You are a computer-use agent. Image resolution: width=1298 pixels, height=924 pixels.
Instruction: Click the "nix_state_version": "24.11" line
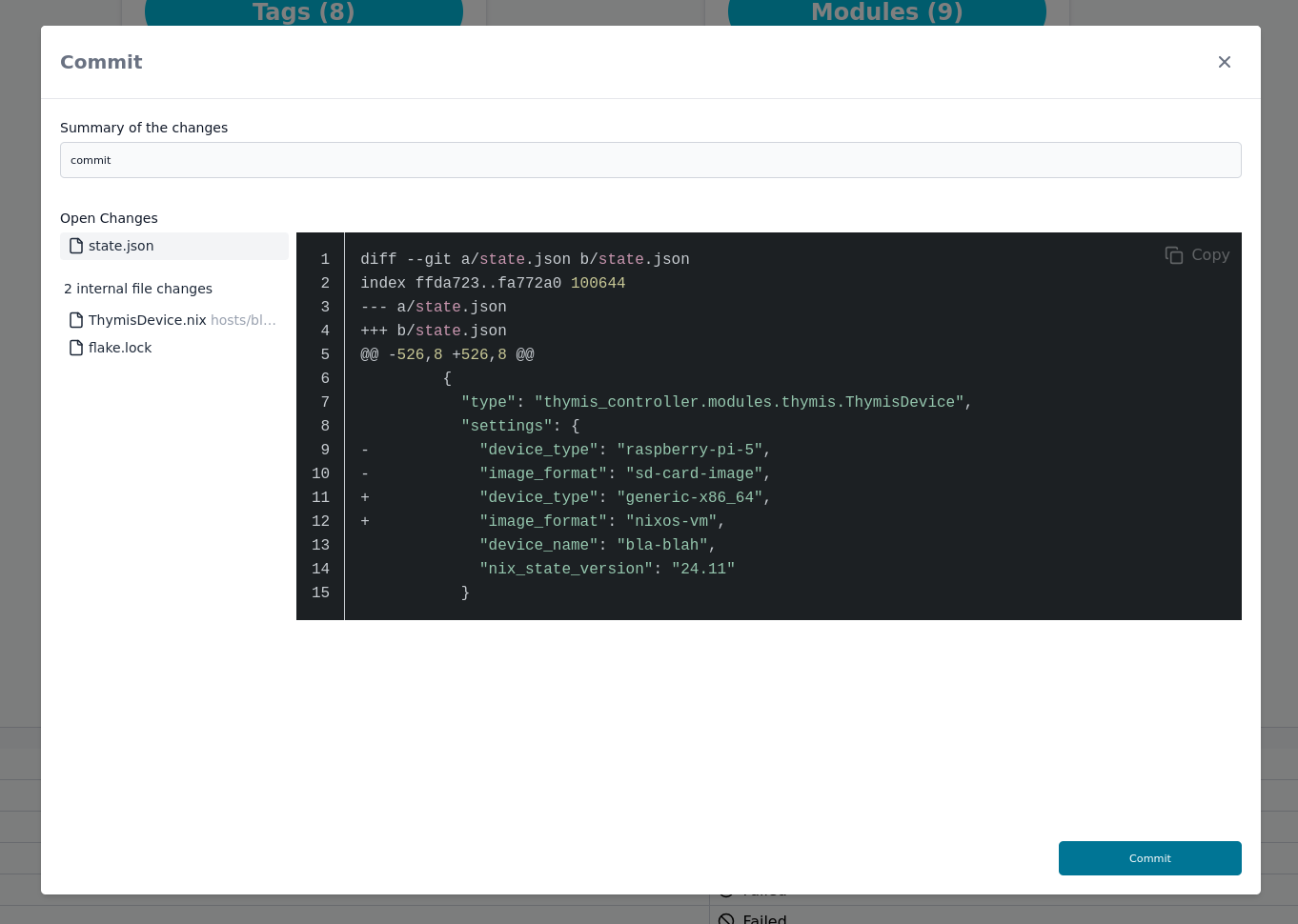coord(607,569)
